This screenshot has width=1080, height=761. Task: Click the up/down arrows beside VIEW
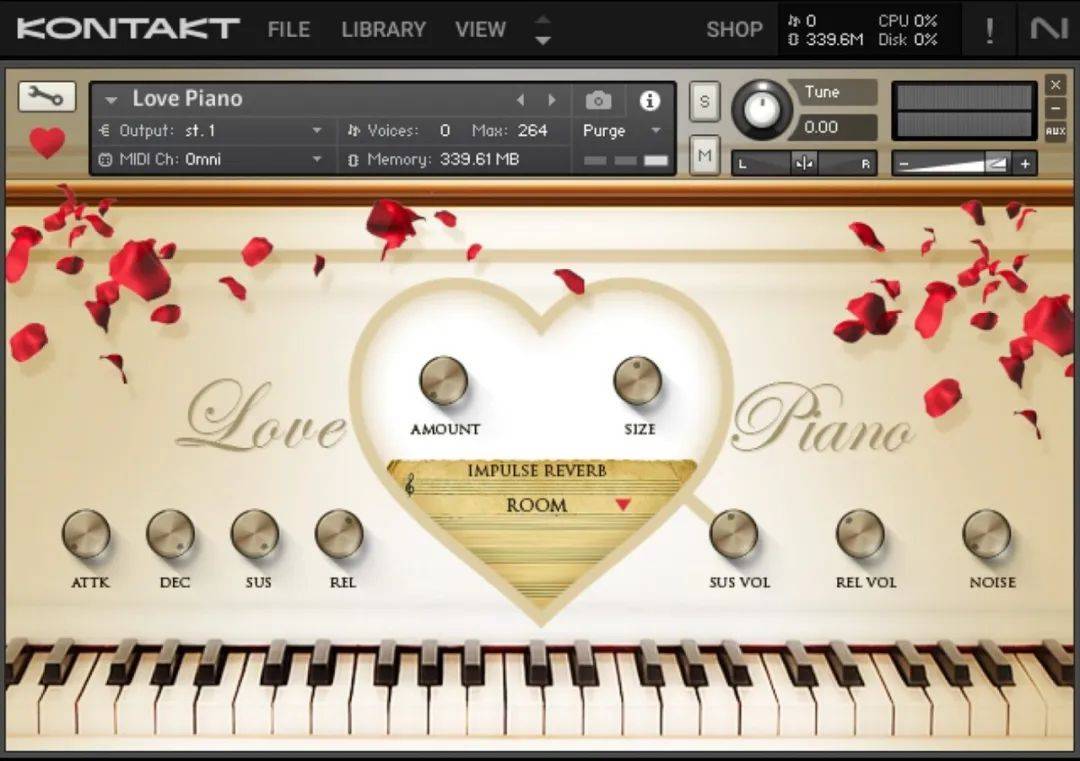tap(543, 30)
